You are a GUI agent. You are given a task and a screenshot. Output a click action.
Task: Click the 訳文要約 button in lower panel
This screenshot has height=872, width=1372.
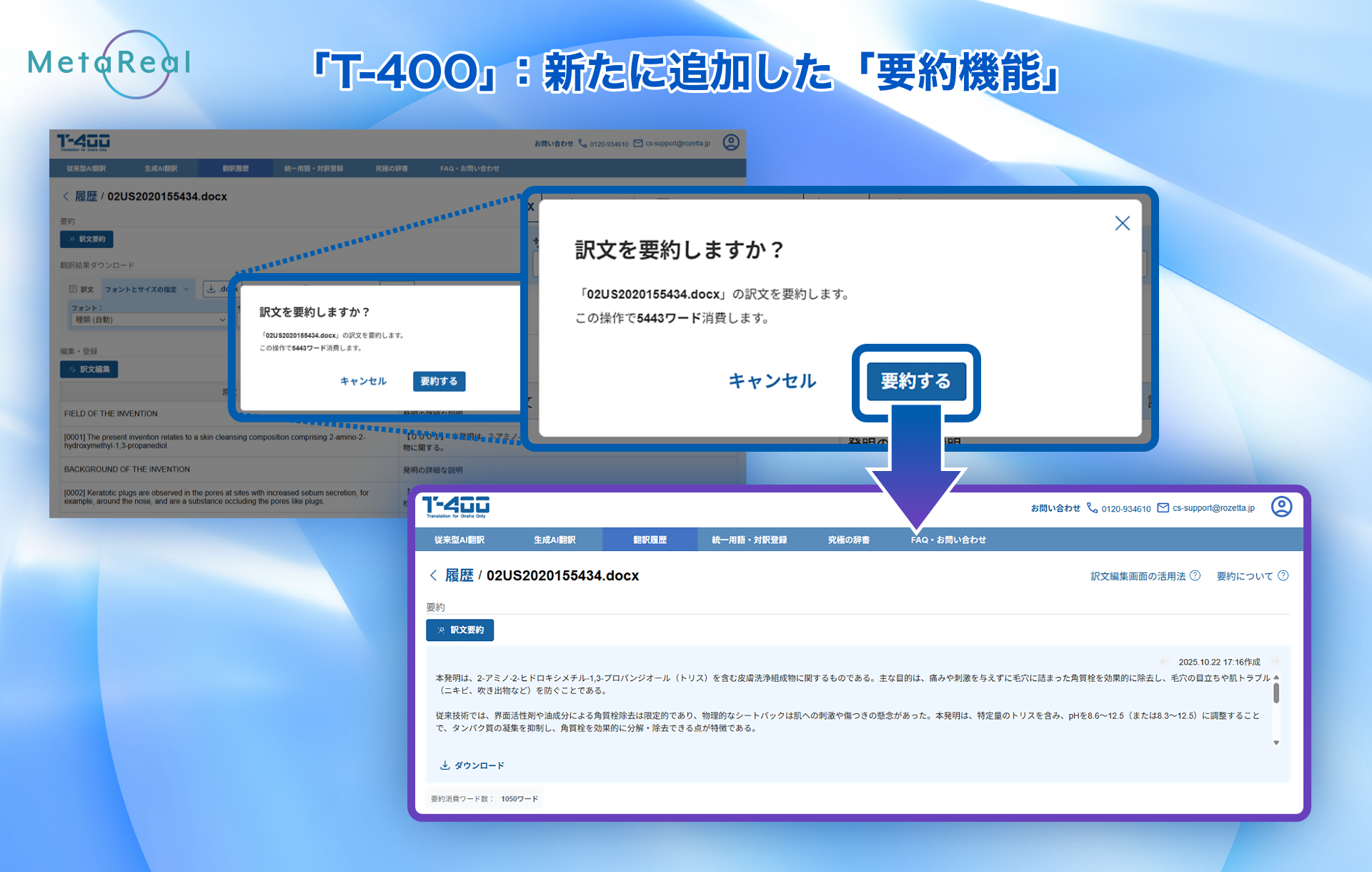point(459,630)
